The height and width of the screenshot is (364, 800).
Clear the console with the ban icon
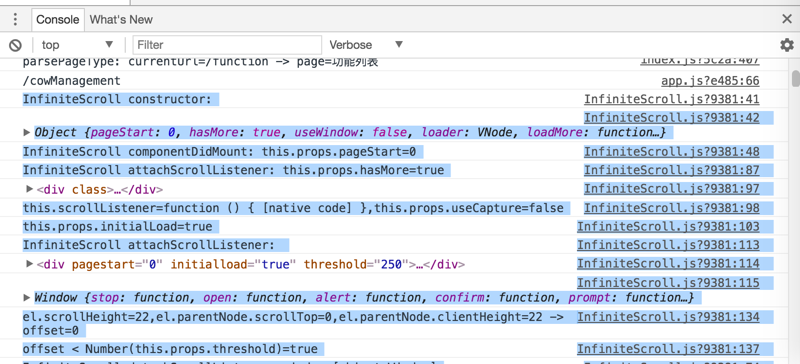pyautogui.click(x=15, y=45)
